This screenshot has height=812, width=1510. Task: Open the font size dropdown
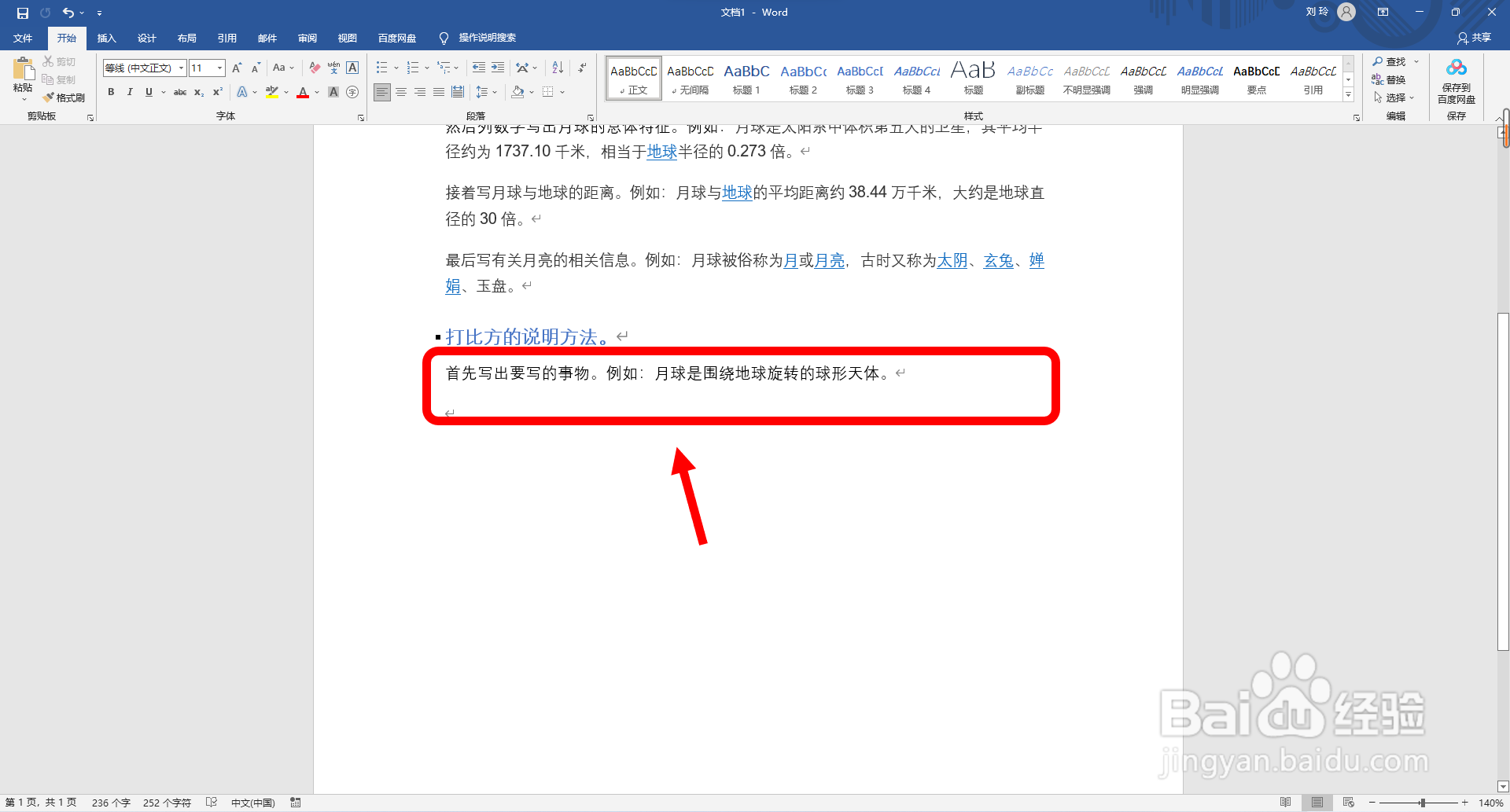[219, 68]
